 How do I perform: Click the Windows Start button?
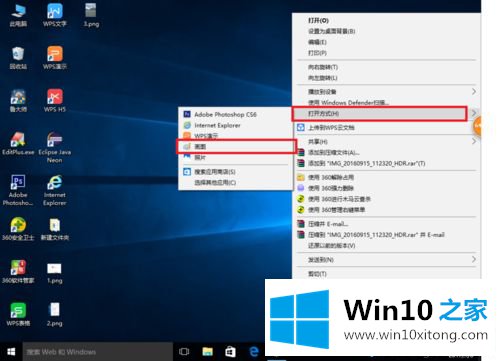click(x=11, y=352)
